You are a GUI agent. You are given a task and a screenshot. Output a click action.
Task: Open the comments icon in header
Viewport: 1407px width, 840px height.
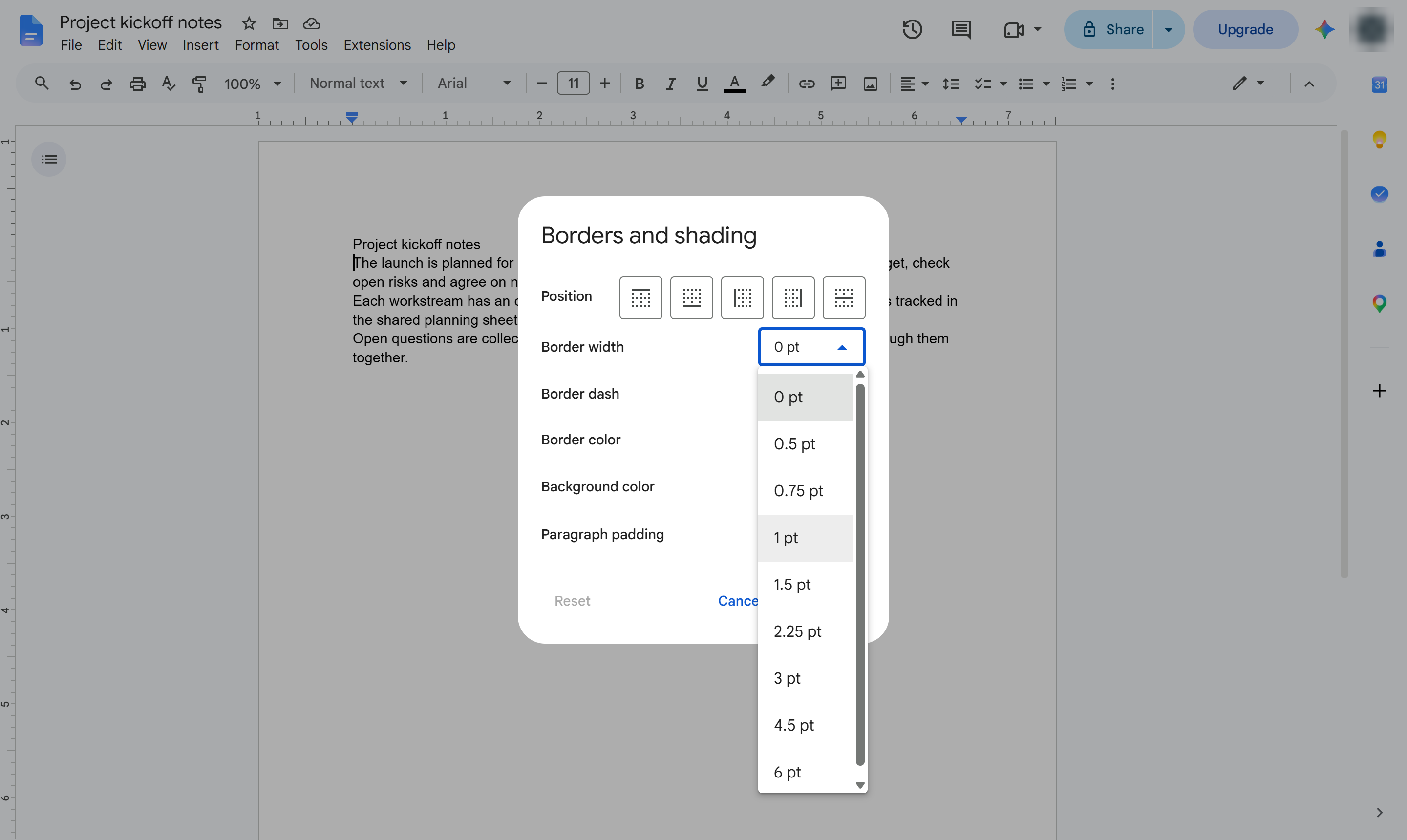pos(961,29)
